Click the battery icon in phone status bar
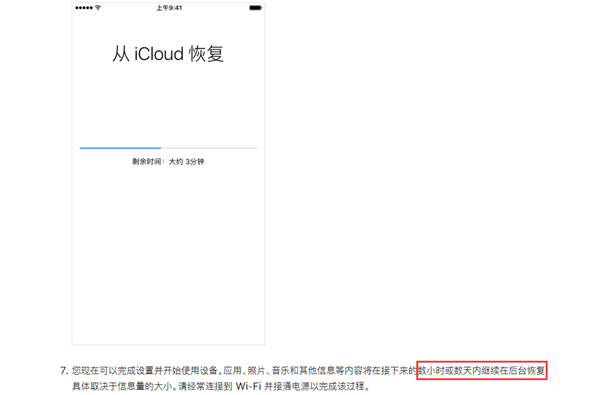 point(256,8)
